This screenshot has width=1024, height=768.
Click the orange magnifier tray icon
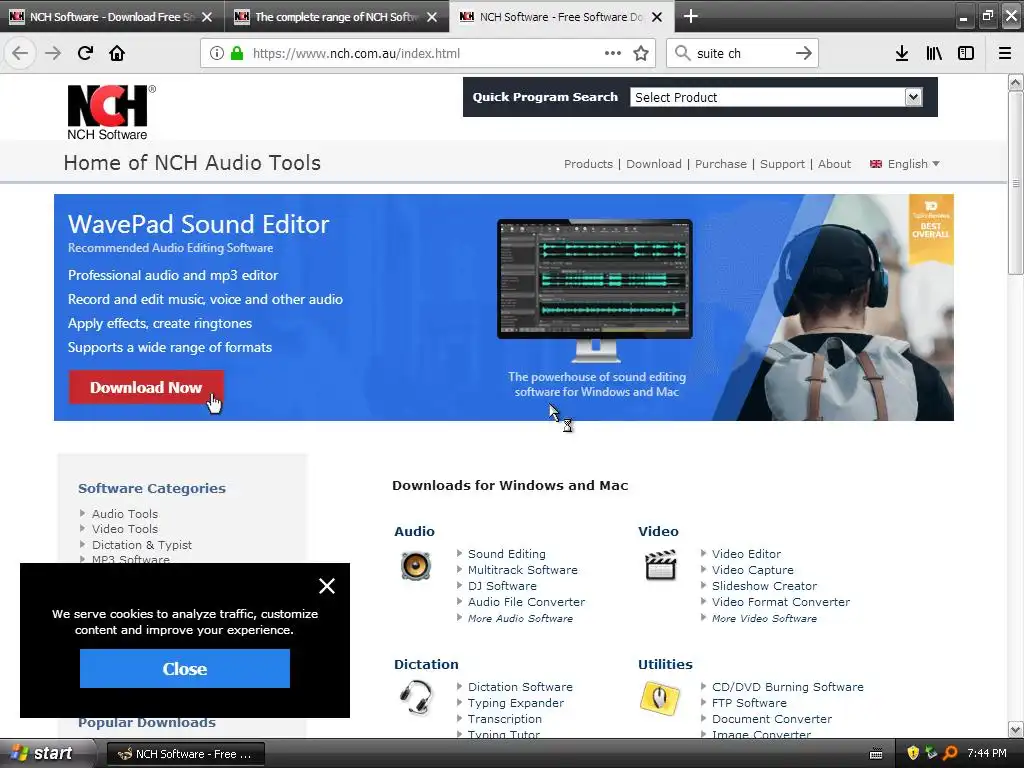(x=950, y=753)
